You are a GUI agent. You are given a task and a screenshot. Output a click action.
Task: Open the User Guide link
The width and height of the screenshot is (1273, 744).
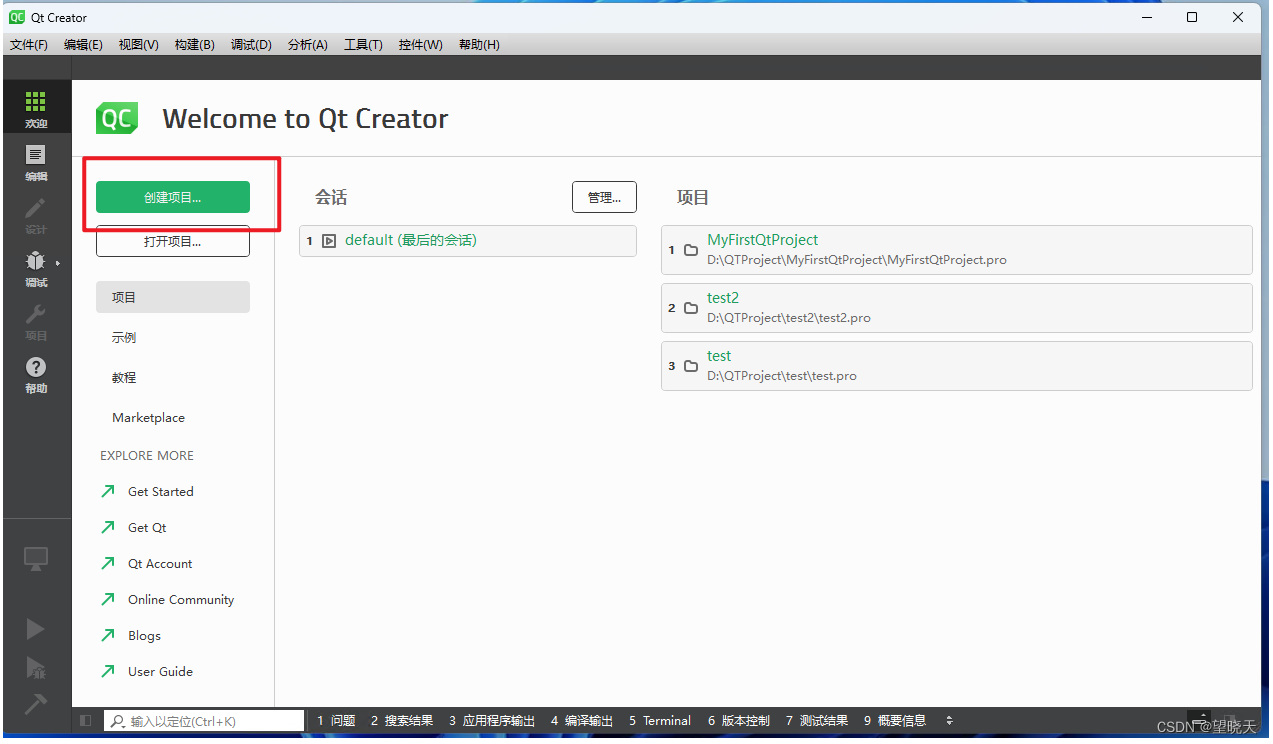point(160,671)
